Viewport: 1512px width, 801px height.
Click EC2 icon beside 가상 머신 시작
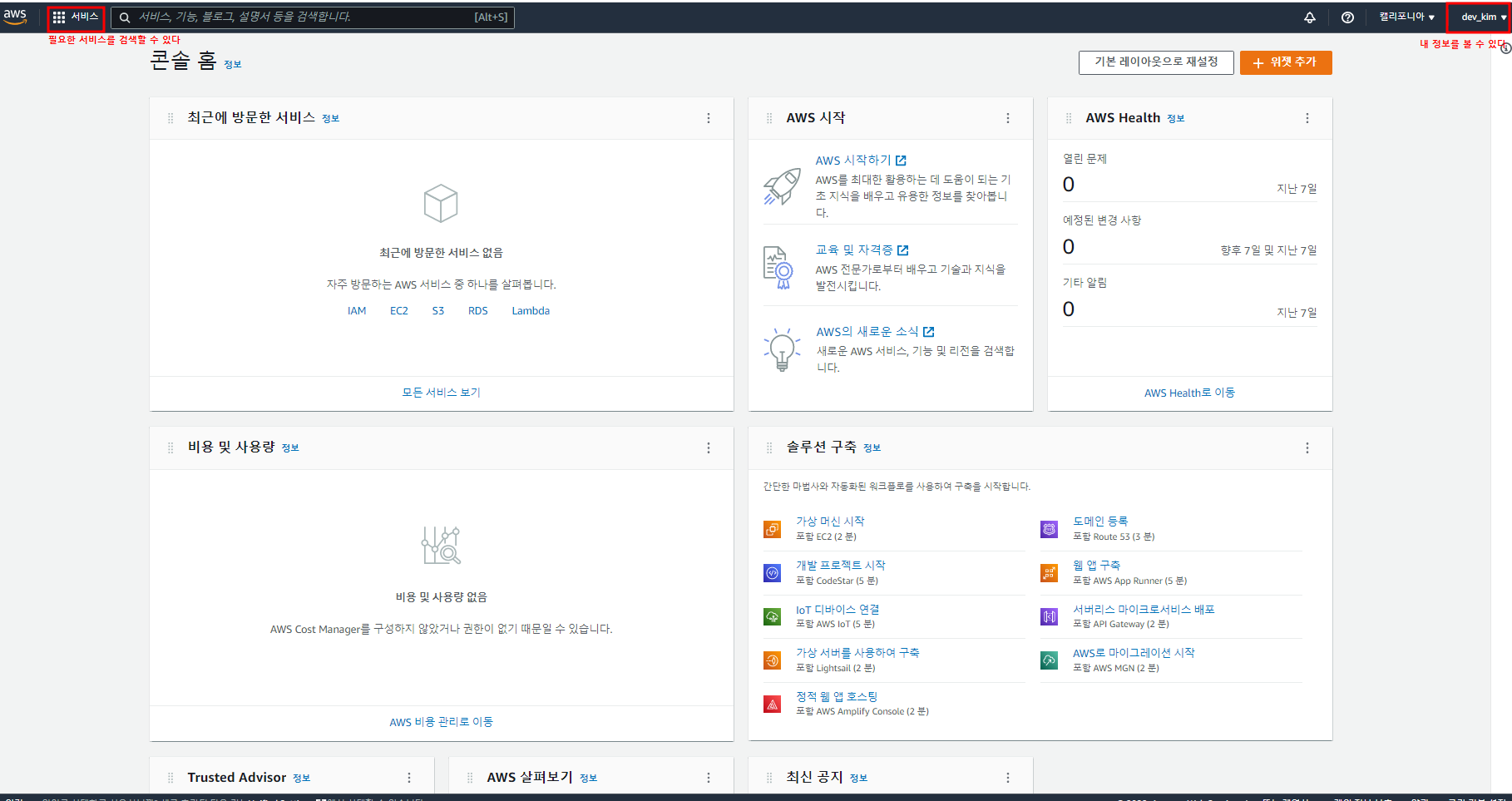(x=773, y=529)
